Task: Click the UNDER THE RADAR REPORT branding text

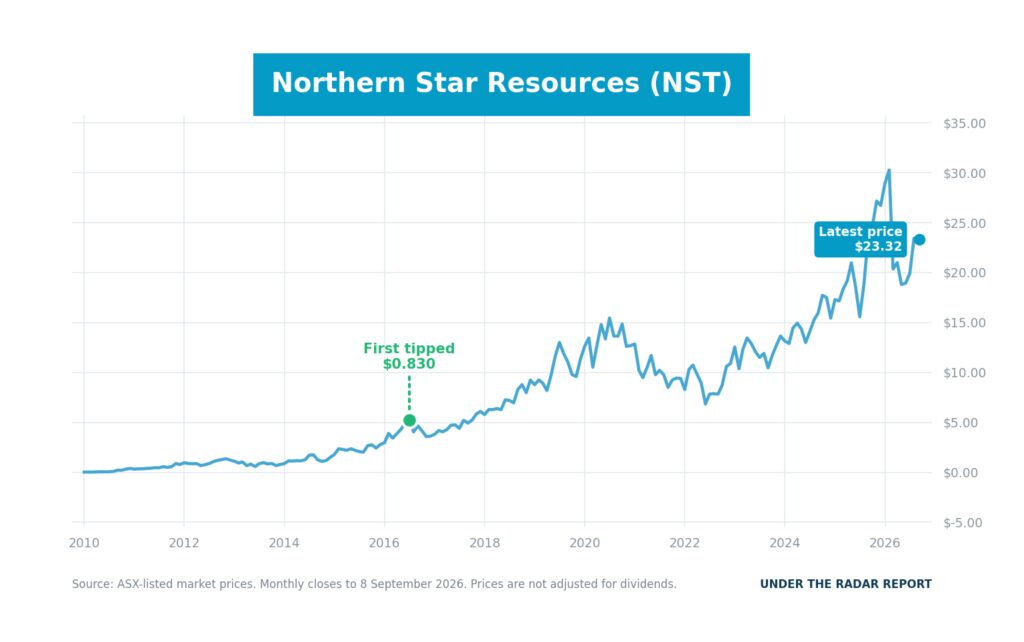Action: point(846,584)
